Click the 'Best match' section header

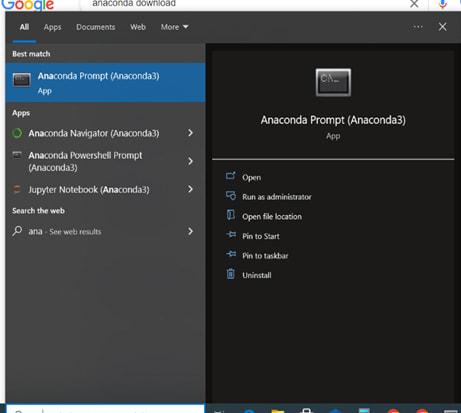coord(31,54)
